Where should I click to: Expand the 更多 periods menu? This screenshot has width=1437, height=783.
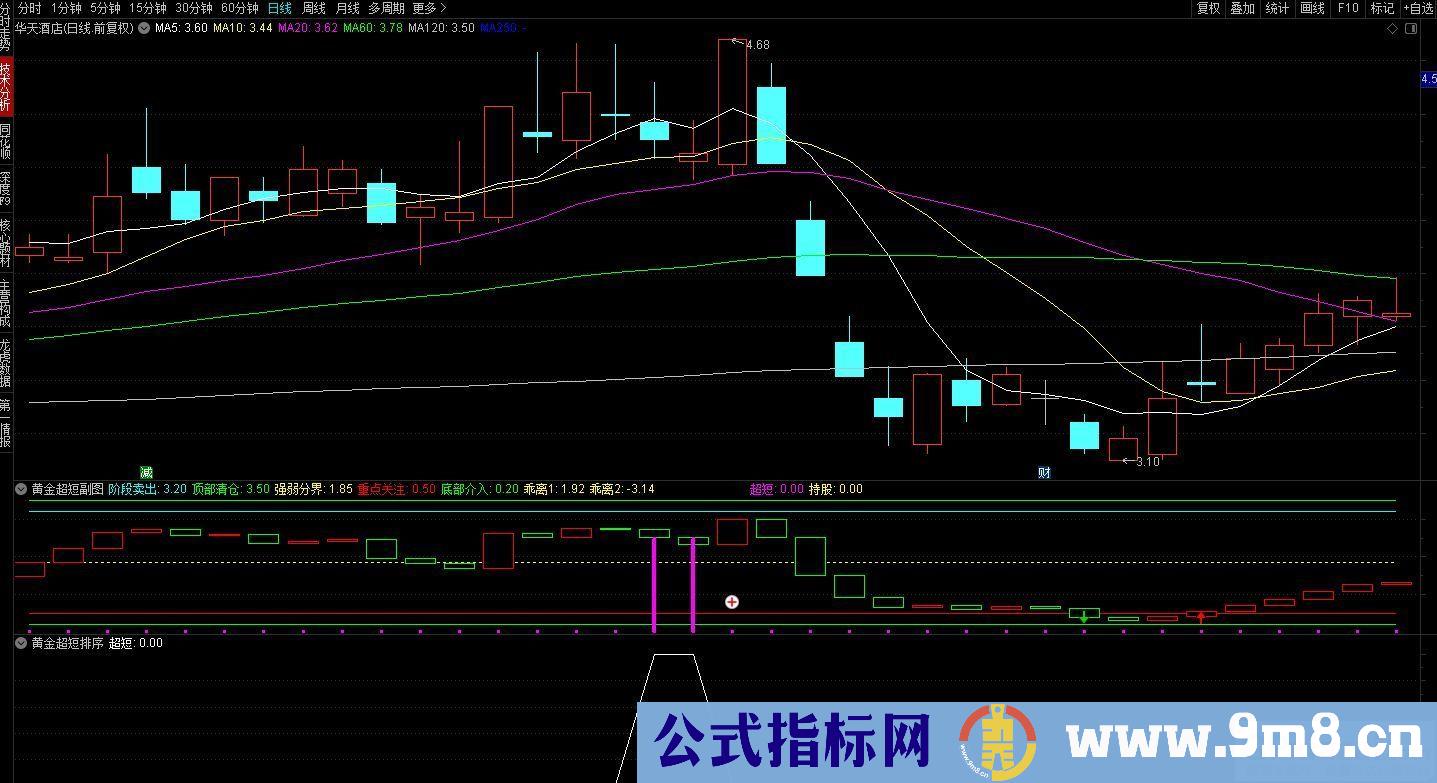coord(430,8)
